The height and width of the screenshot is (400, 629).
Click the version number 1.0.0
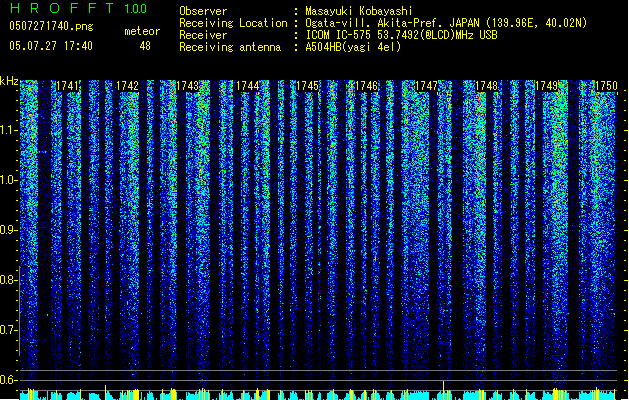(136, 8)
